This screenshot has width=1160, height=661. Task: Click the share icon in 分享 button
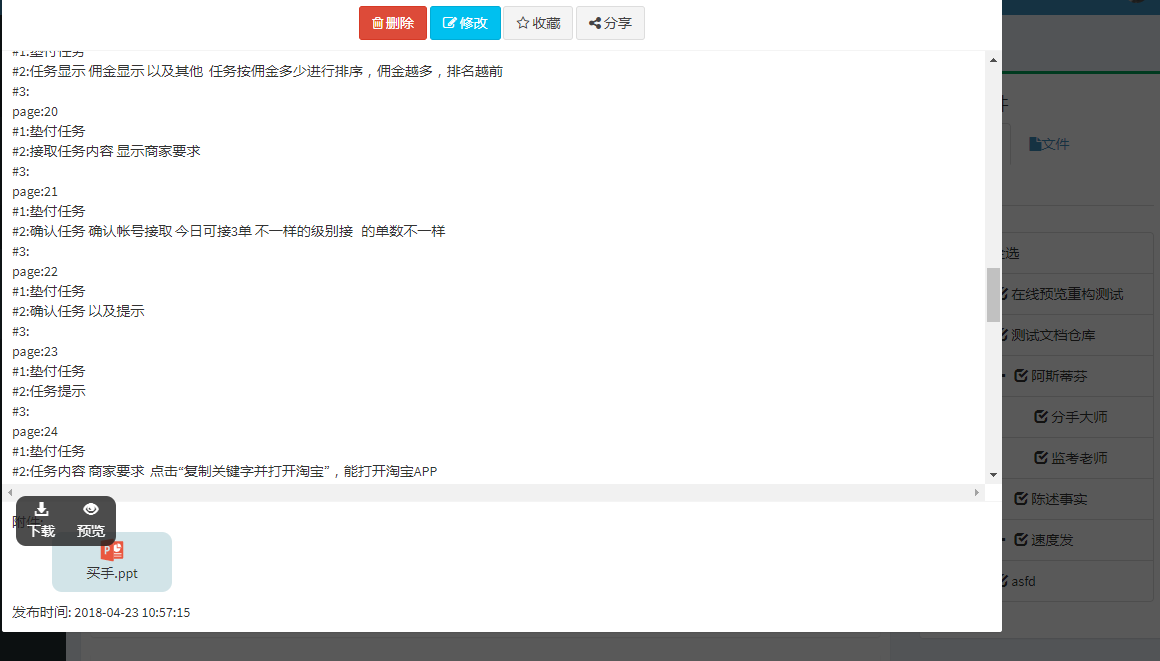(595, 23)
